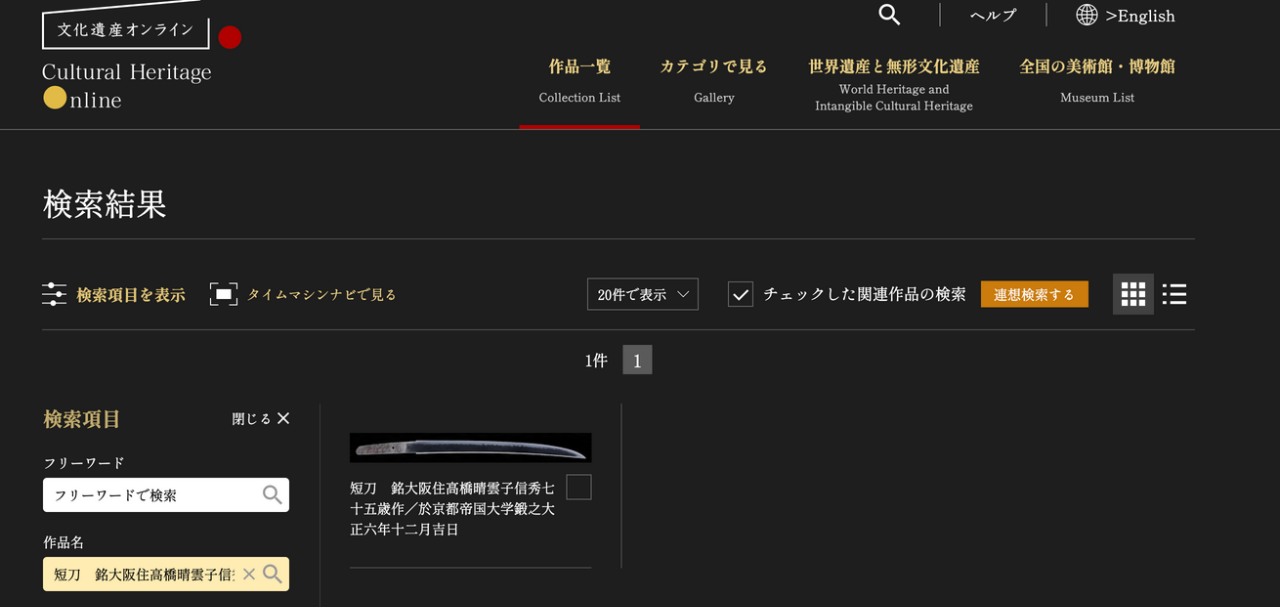Screen dimensions: 1280x607
Task: Open World Heritage and Intangible Cultural Heritage
Action: pyautogui.click(x=893, y=82)
